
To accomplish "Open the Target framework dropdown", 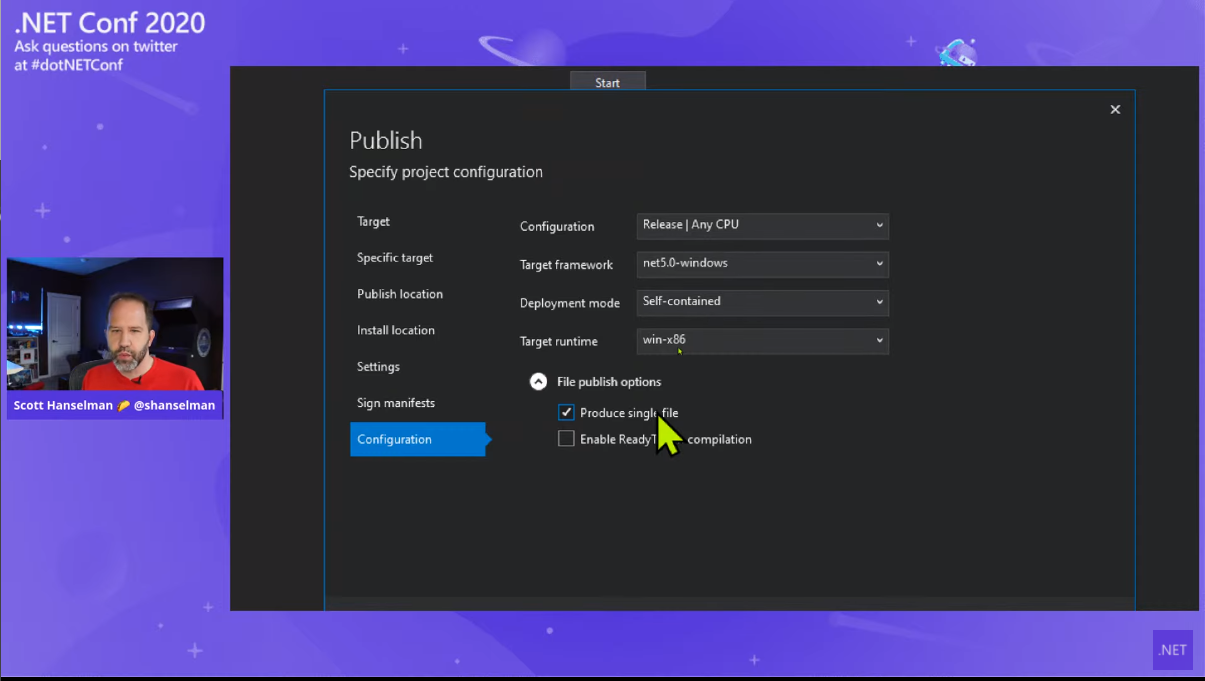I will pos(762,264).
